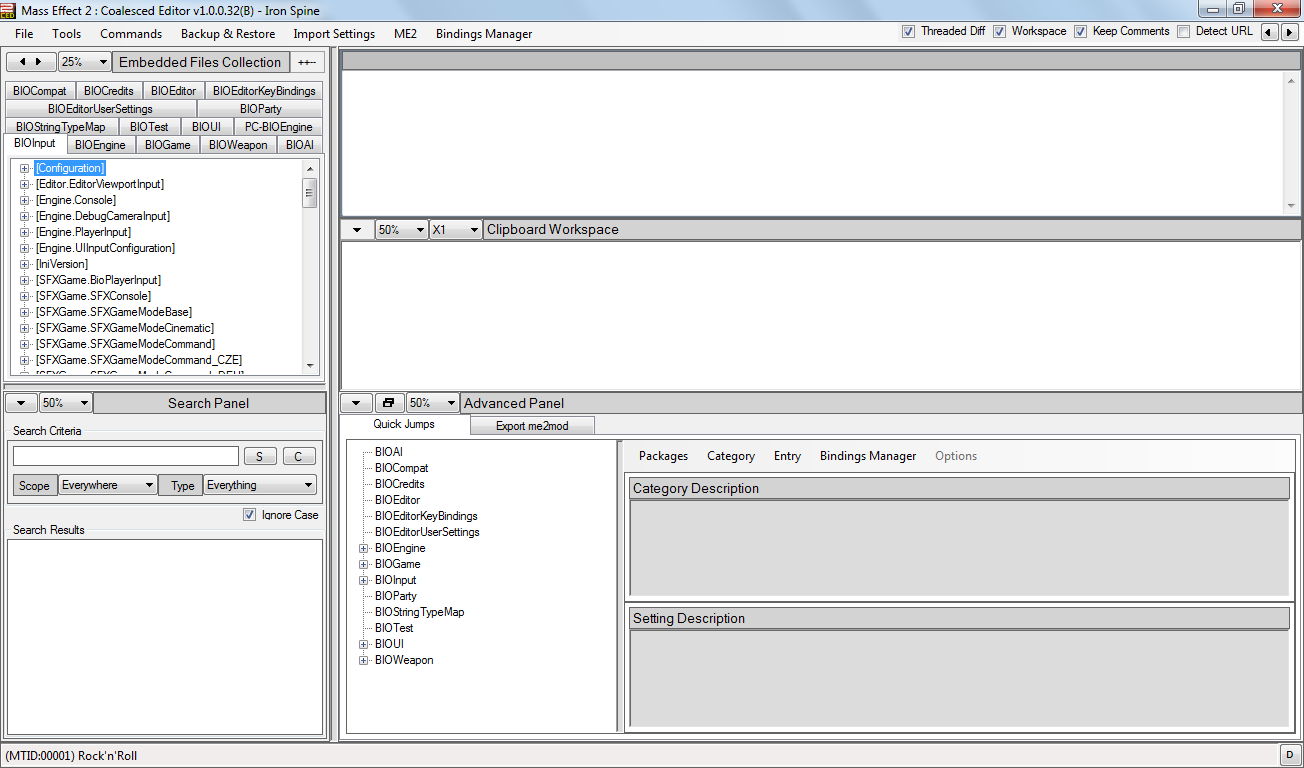Viewport: 1304px width, 768px height.
Task: Click the Search Panel header button
Action: (209, 403)
